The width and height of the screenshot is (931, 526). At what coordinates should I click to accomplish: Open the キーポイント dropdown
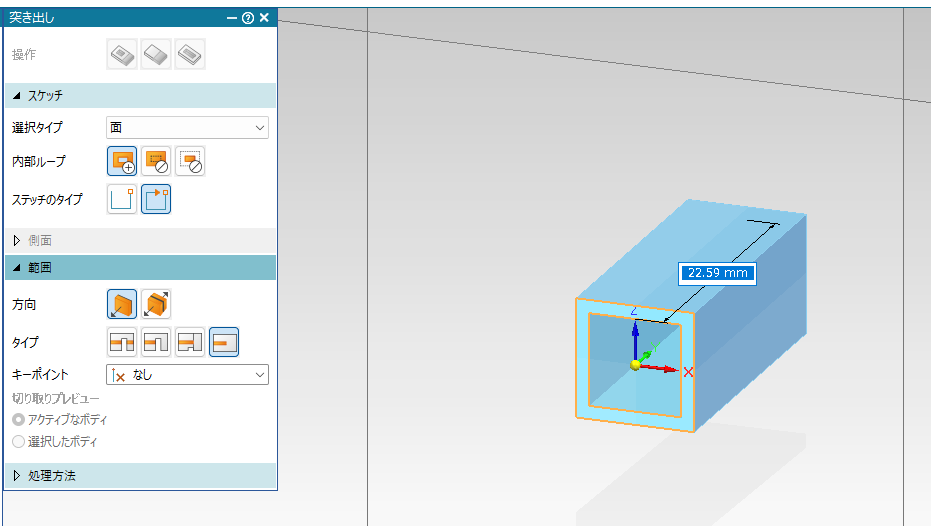coord(187,375)
